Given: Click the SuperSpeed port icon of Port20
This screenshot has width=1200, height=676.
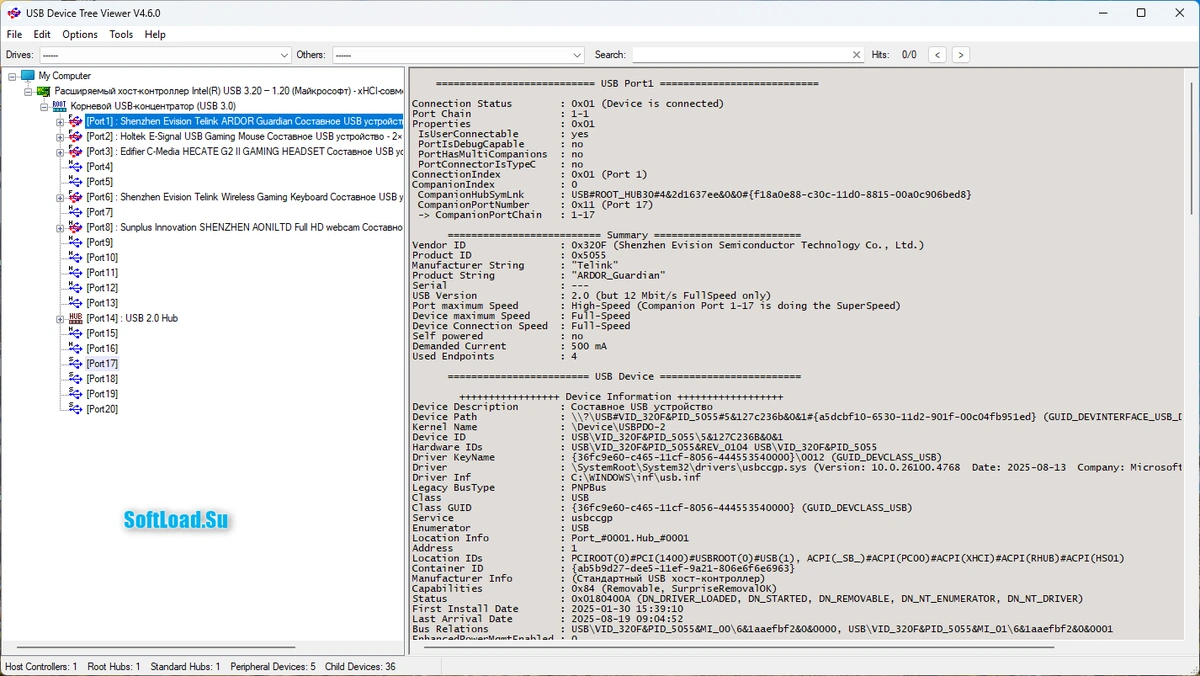Looking at the screenshot, I should (x=76, y=409).
